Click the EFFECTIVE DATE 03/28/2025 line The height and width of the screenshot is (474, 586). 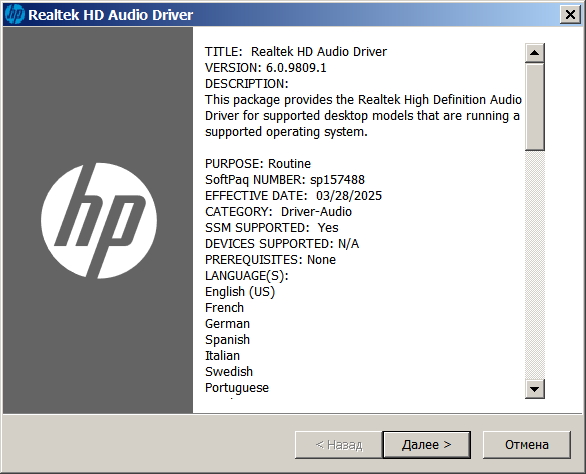click(293, 196)
